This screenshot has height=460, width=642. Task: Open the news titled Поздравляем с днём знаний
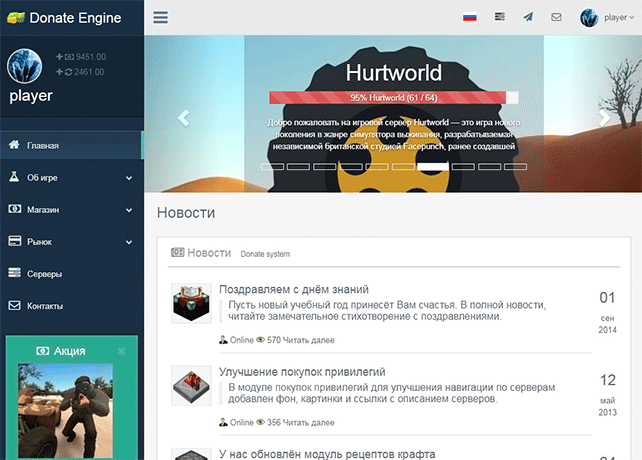pyautogui.click(x=294, y=289)
